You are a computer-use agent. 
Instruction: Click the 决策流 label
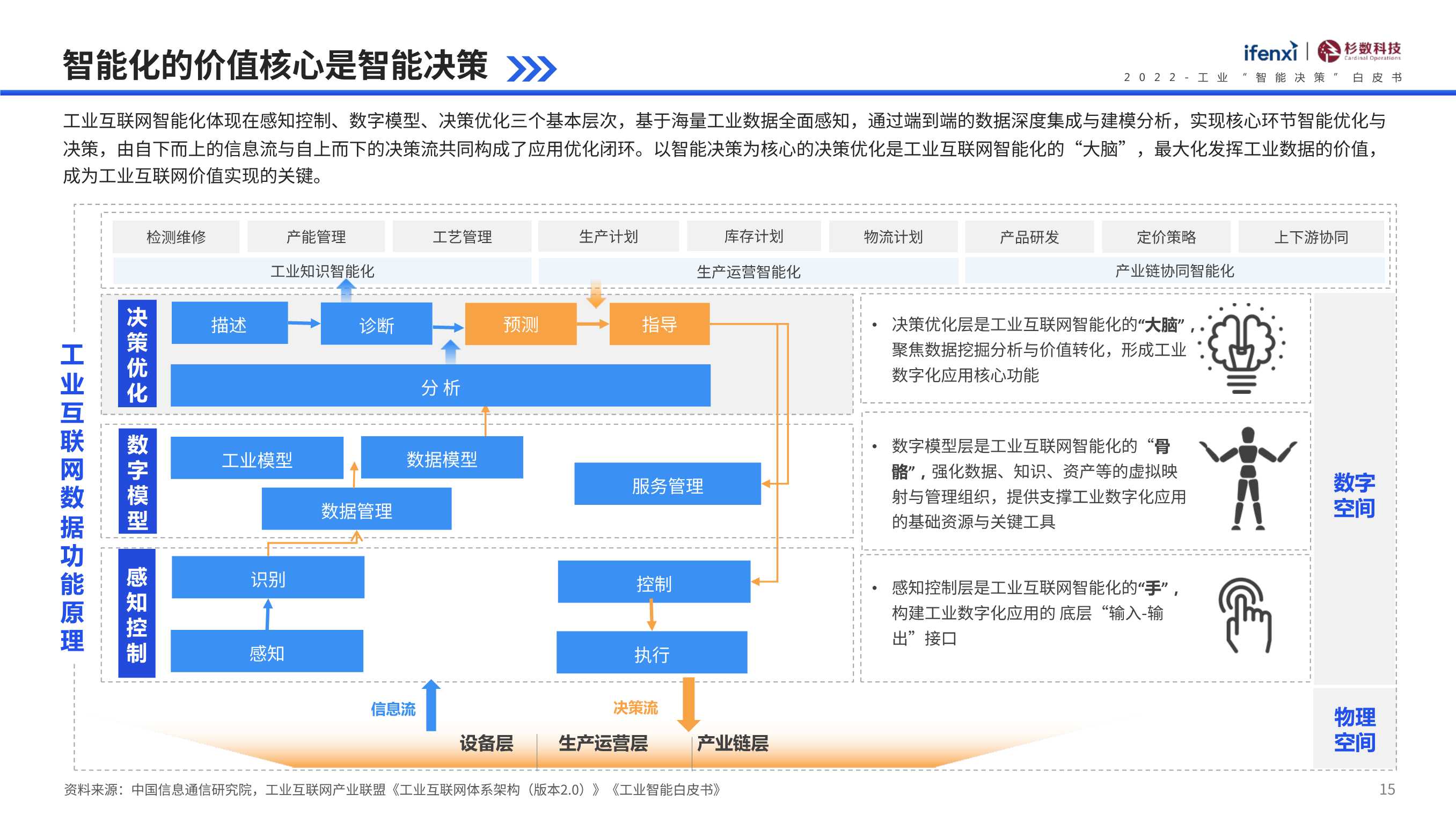[635, 708]
